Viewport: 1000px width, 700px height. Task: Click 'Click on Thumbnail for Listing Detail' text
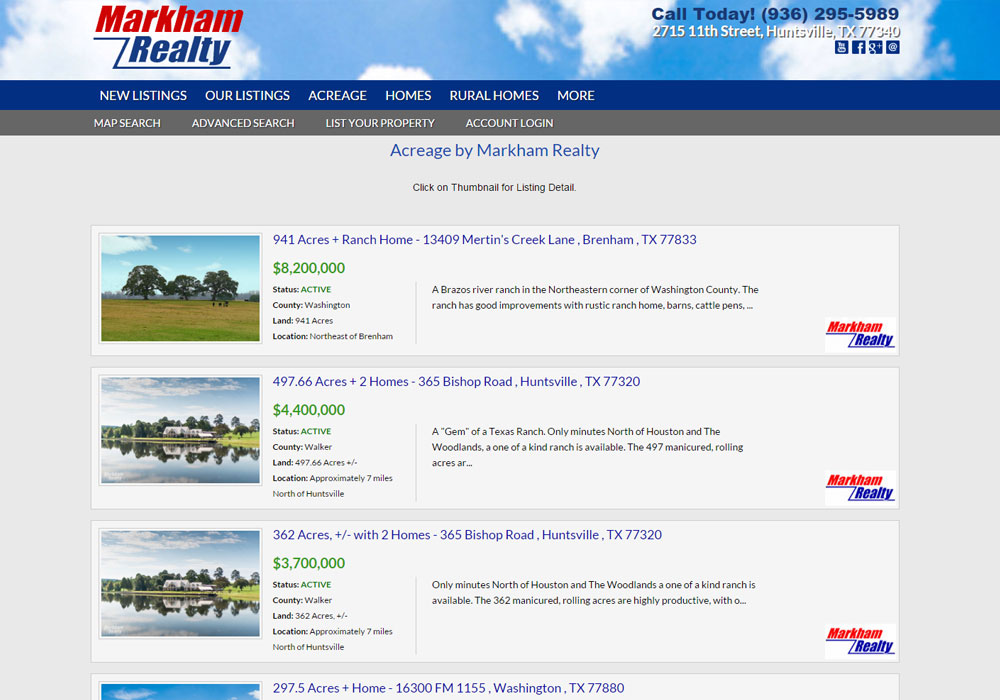(x=494, y=187)
